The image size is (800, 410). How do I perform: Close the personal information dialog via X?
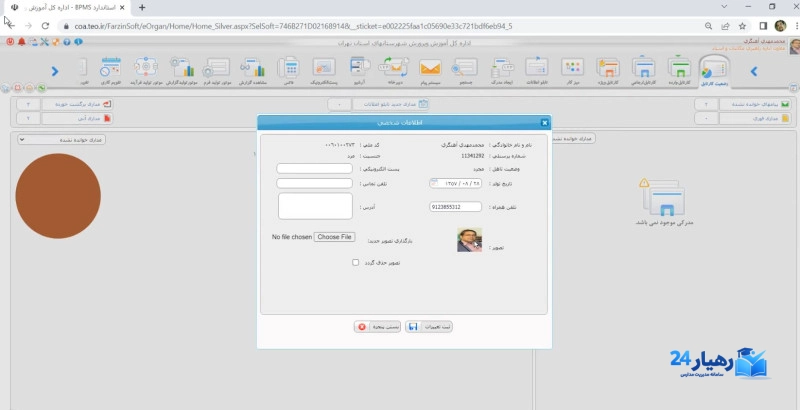pyautogui.click(x=544, y=122)
